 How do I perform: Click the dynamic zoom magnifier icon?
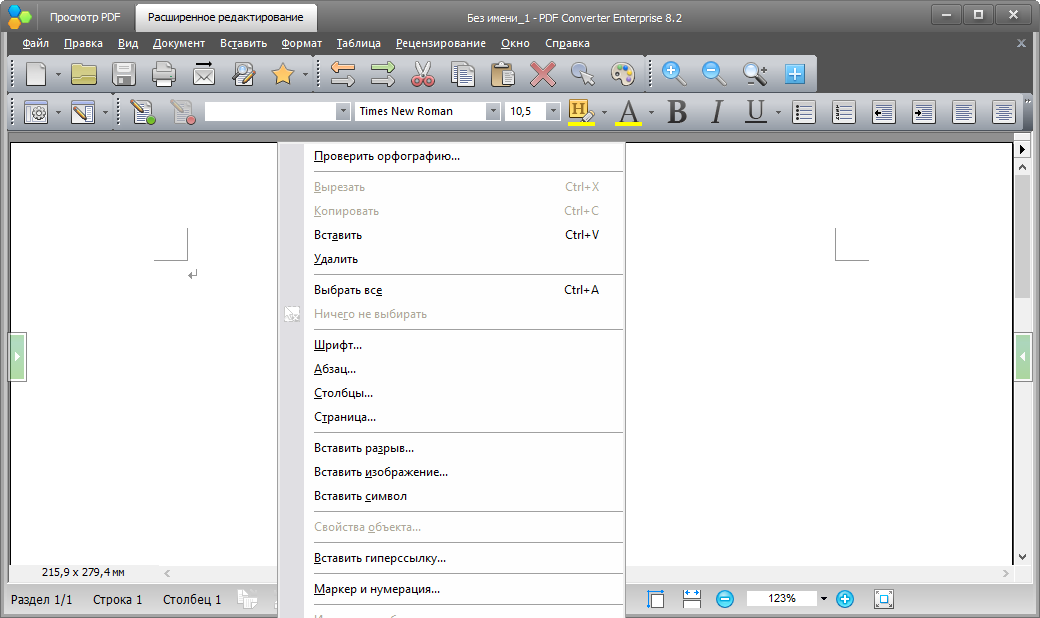pos(755,74)
